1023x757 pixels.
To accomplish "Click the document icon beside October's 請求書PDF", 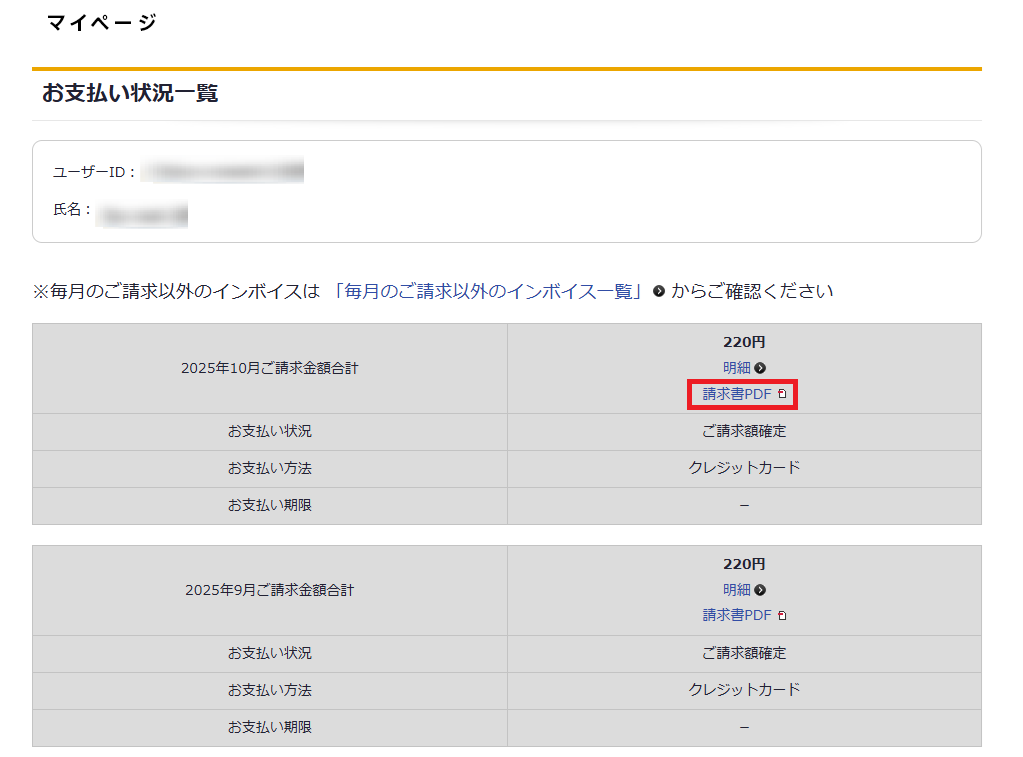I will [782, 394].
